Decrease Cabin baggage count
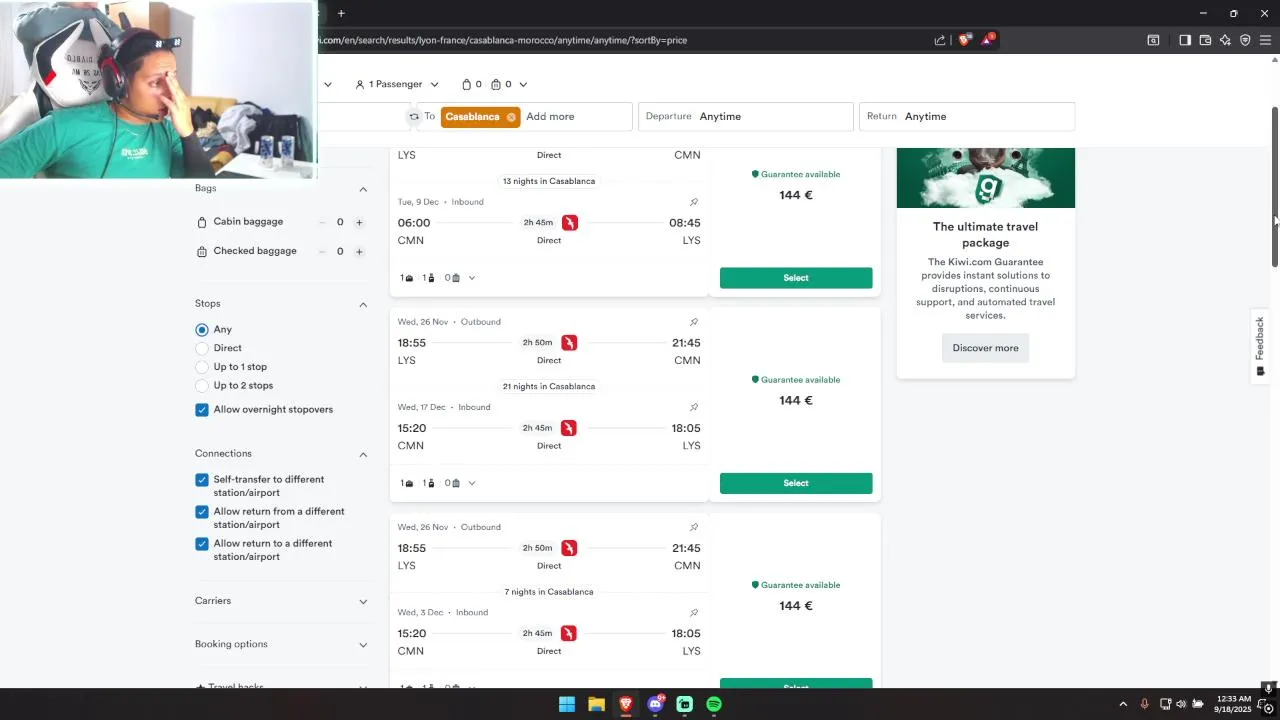The width and height of the screenshot is (1280, 720). point(322,222)
